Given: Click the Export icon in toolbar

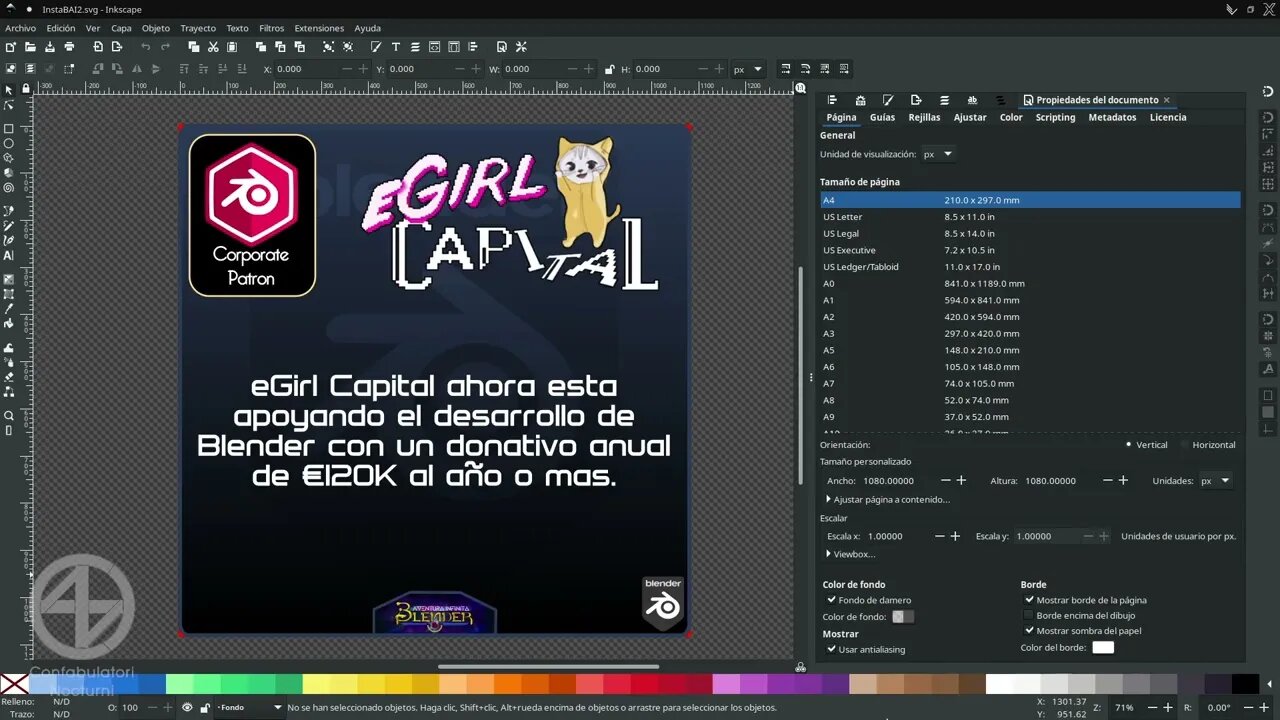Looking at the screenshot, I should (117, 47).
